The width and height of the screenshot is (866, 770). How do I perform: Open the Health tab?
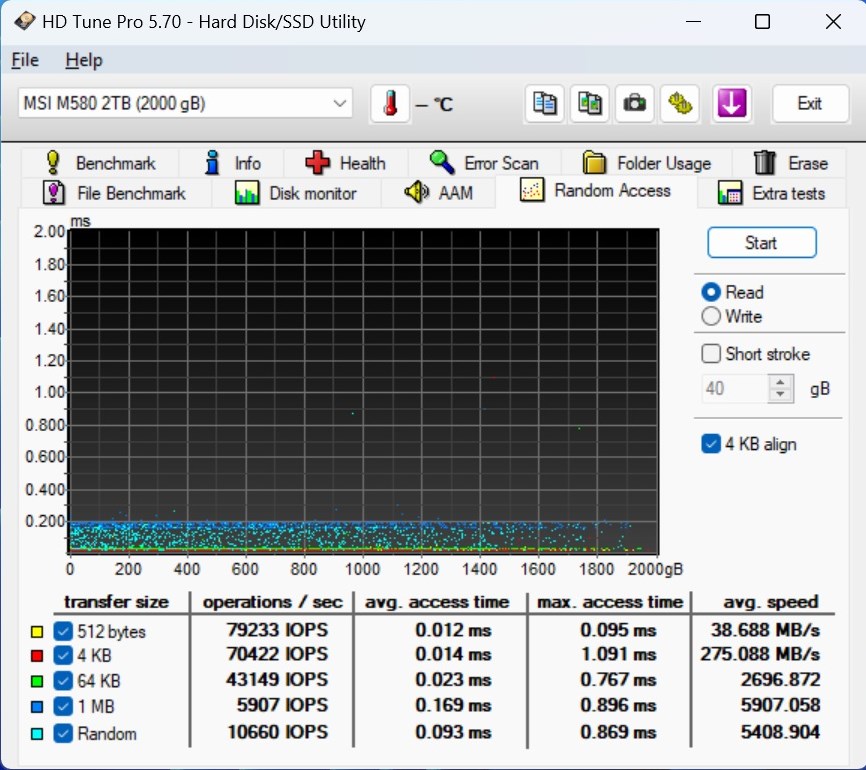(x=346, y=163)
